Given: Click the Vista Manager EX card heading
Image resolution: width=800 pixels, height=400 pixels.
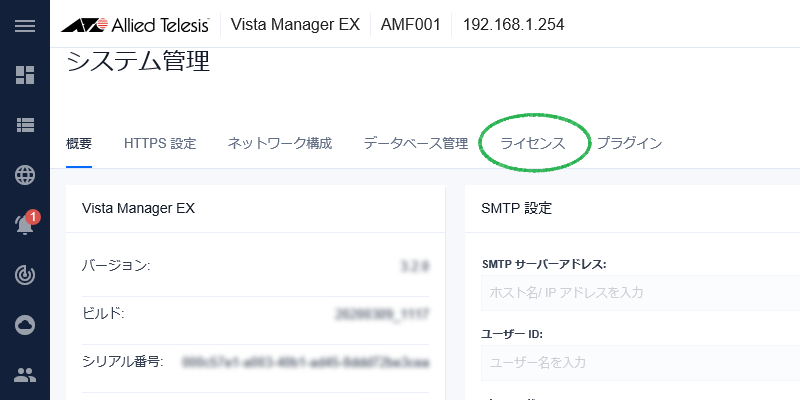Looking at the screenshot, I should [x=138, y=208].
